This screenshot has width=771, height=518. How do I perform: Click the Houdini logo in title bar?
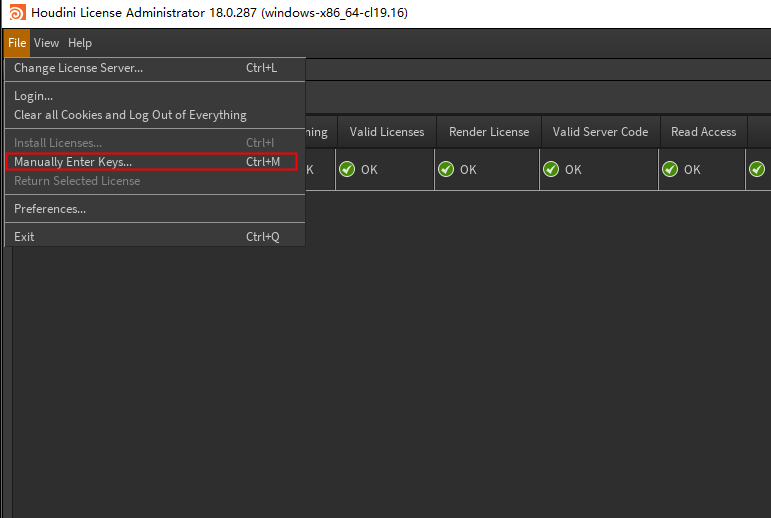(17, 12)
